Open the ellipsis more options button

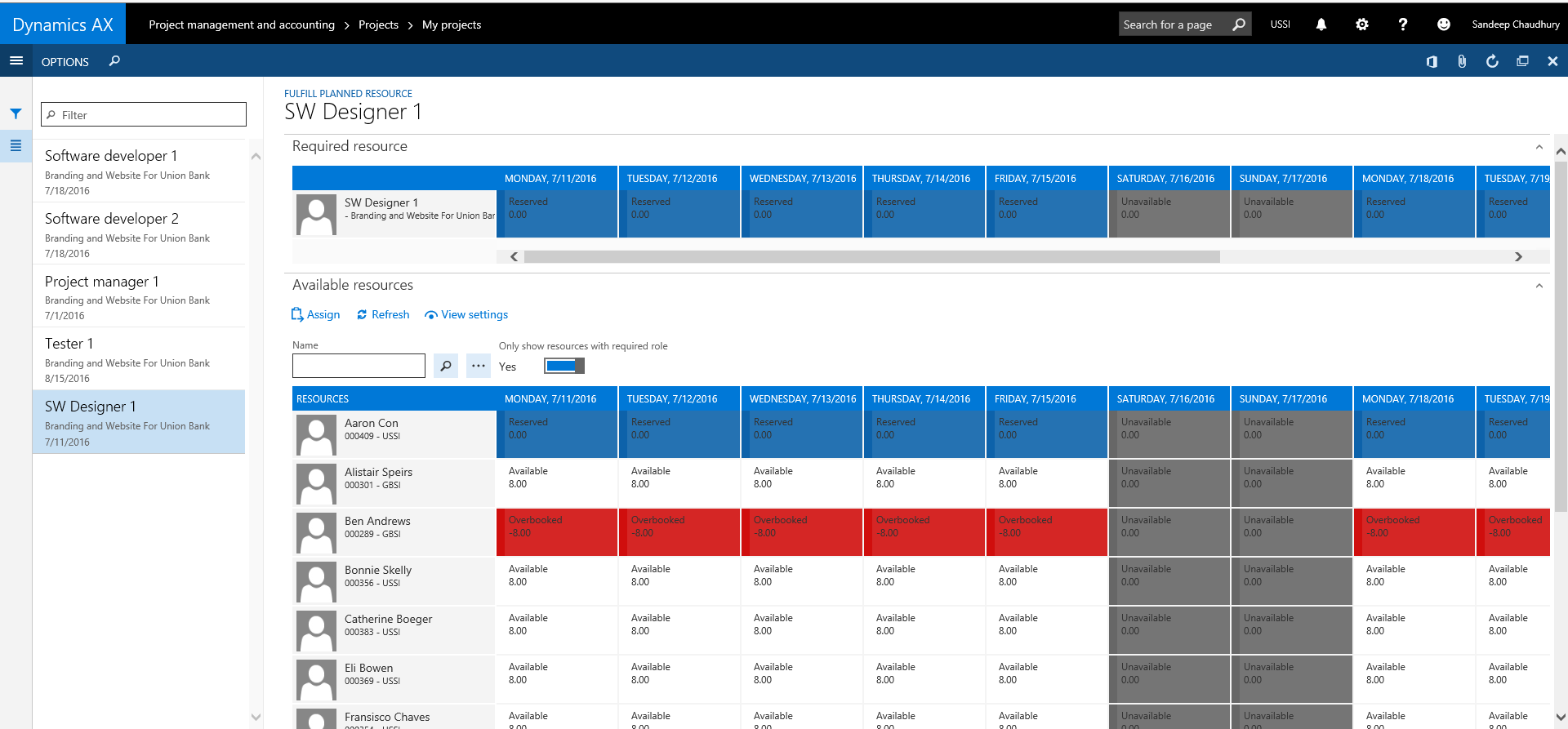click(479, 366)
